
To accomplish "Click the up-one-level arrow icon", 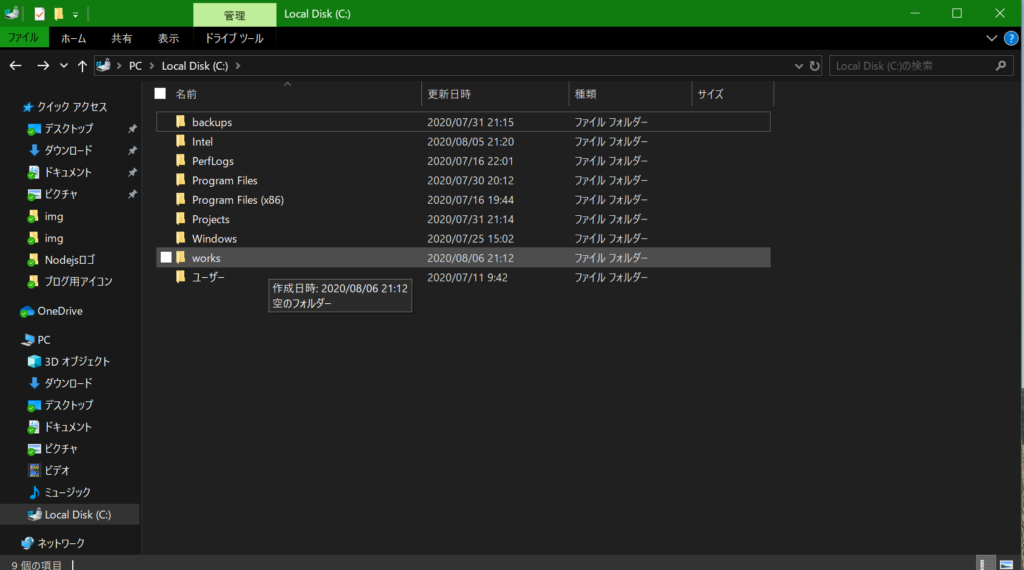I will click(x=82, y=66).
